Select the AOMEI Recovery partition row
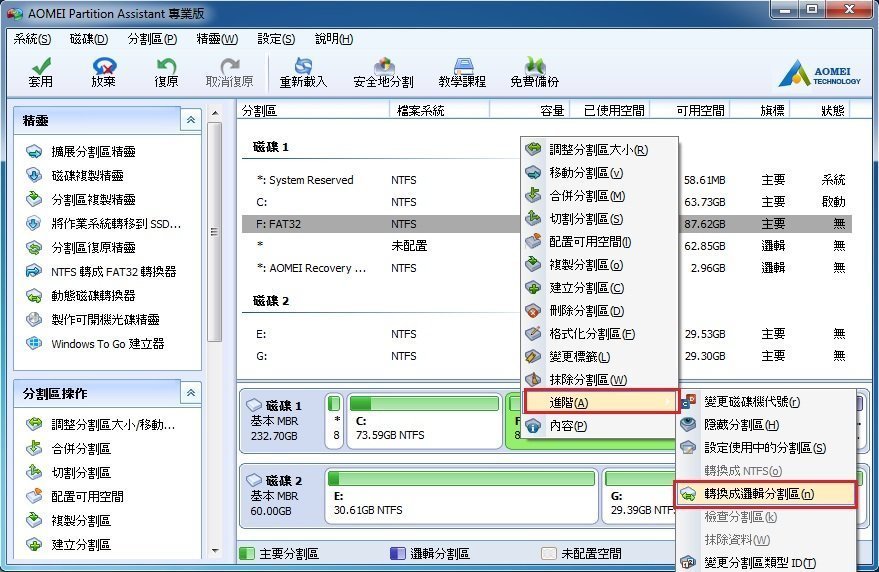This screenshot has height=572, width=879. pyautogui.click(x=547, y=268)
